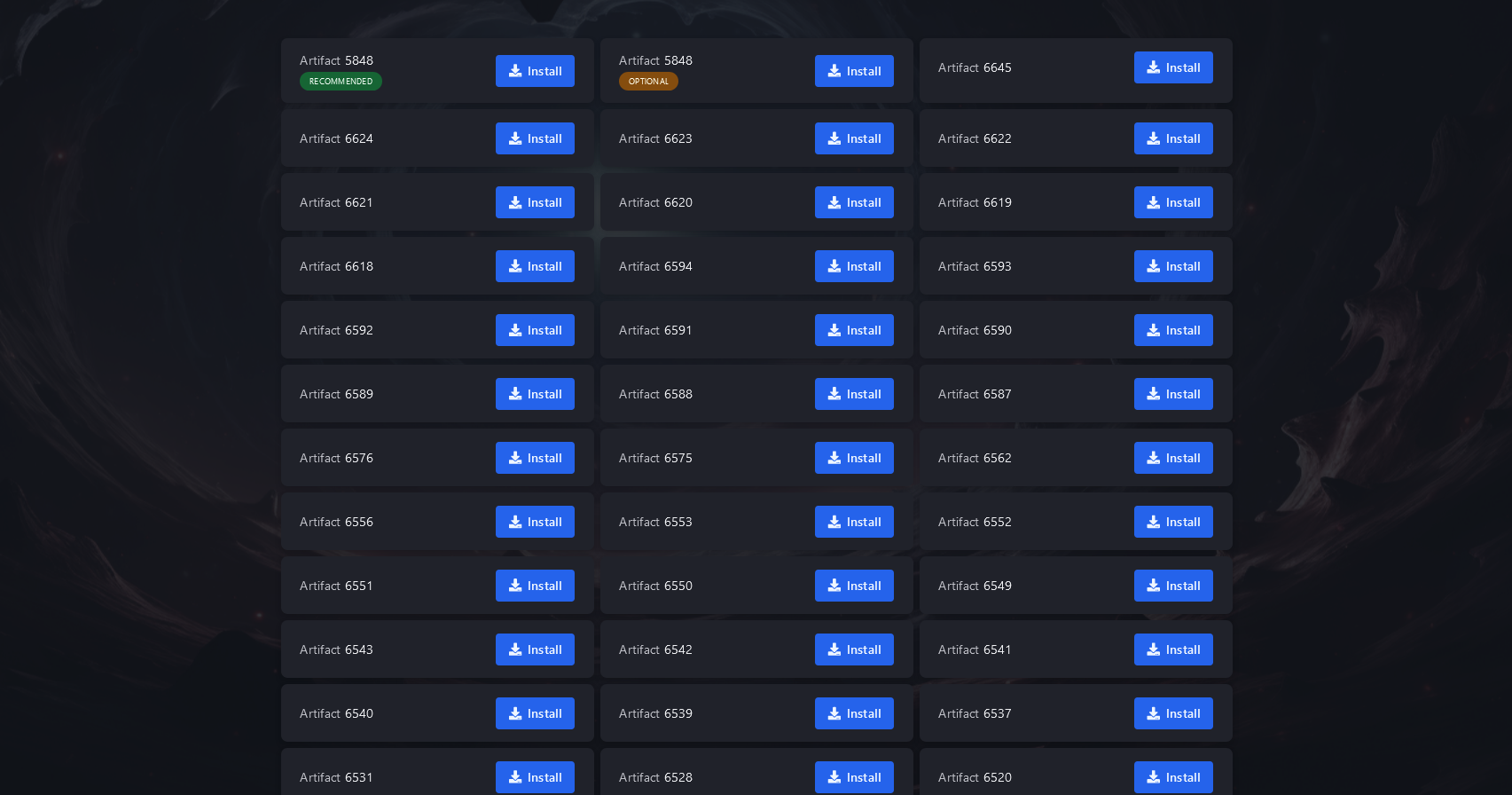Select the 'Artifact 6589' label

(336, 394)
